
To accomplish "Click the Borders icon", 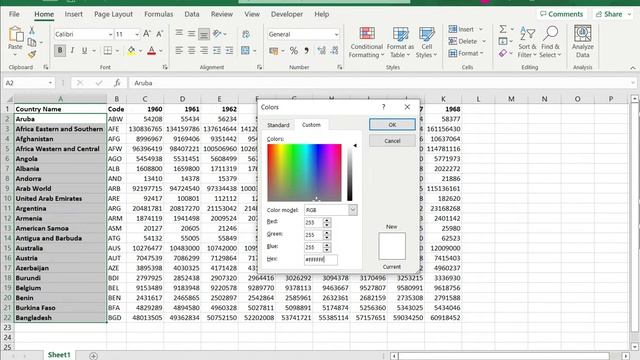I will [x=108, y=50].
